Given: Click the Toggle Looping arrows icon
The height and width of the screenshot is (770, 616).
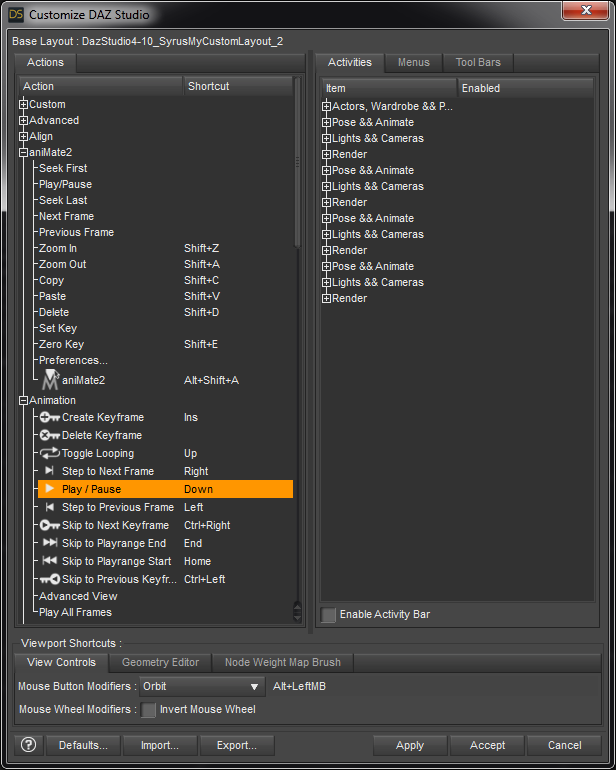Looking at the screenshot, I should (50, 453).
